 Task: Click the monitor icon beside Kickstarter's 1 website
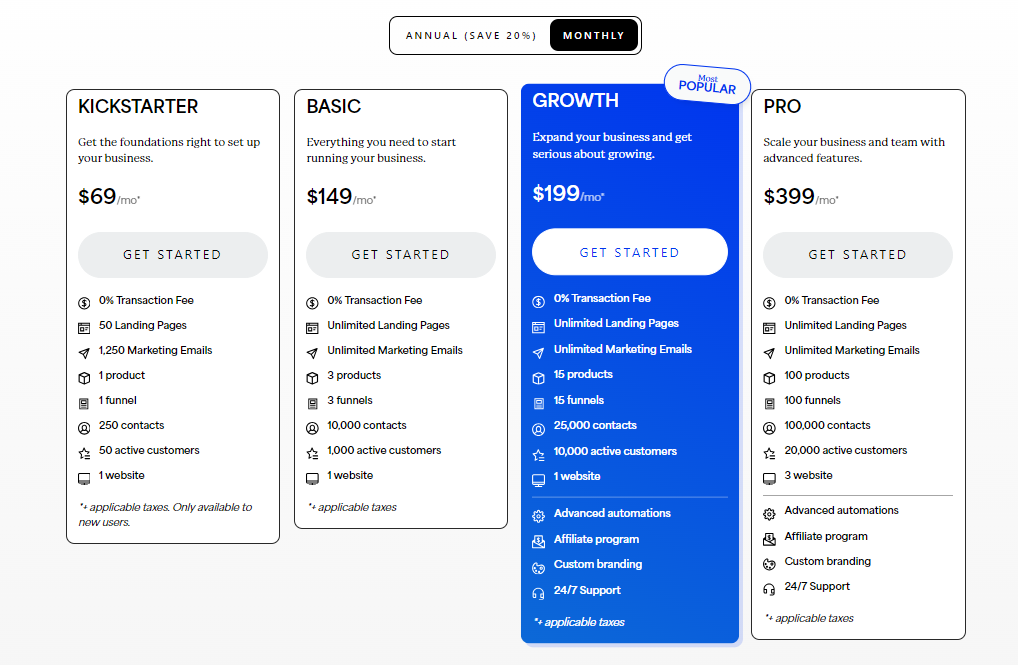84,479
